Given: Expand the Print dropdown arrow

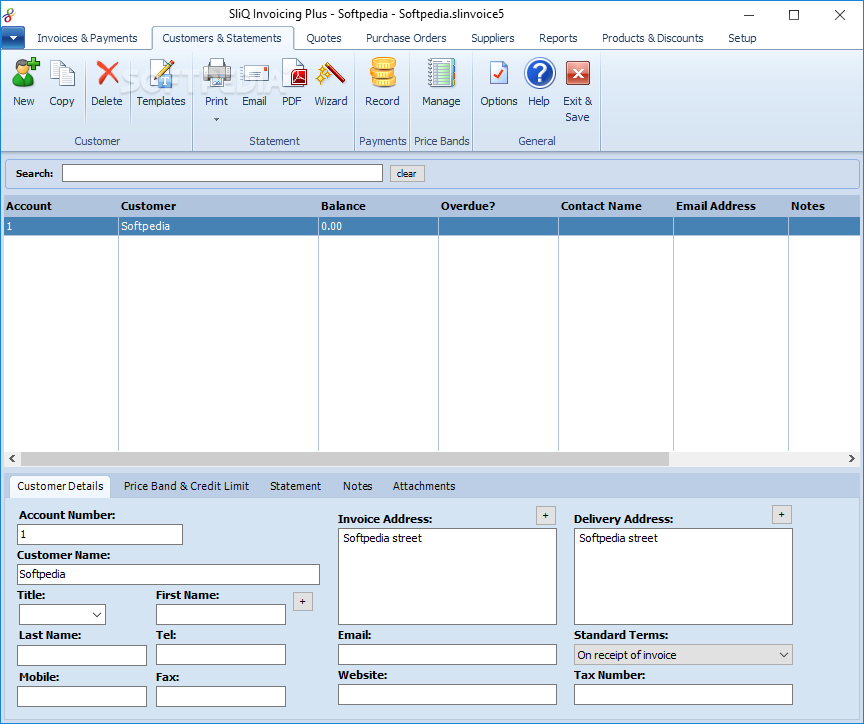Looking at the screenshot, I should point(217,119).
